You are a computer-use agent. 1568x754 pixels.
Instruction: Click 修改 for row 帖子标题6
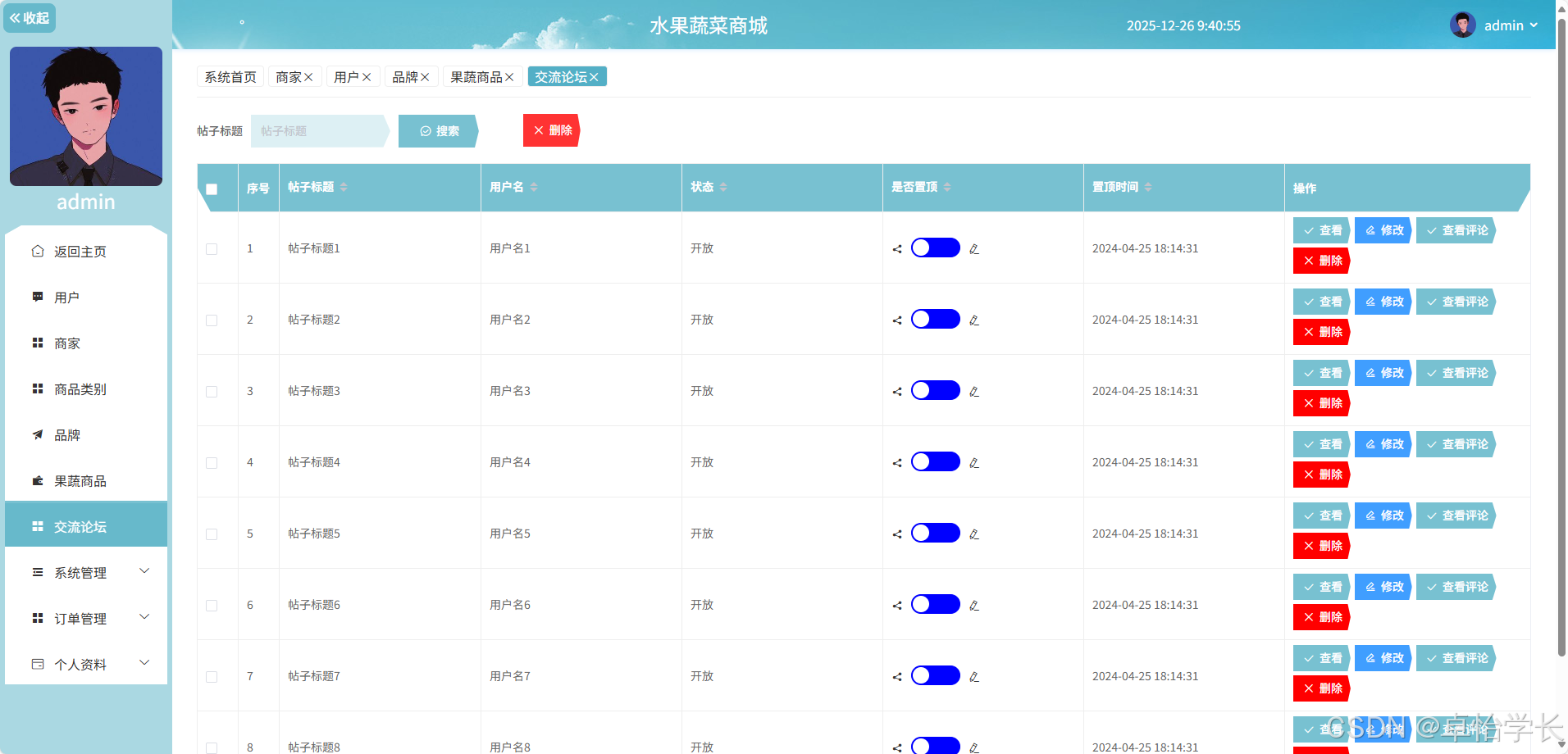pos(1383,587)
